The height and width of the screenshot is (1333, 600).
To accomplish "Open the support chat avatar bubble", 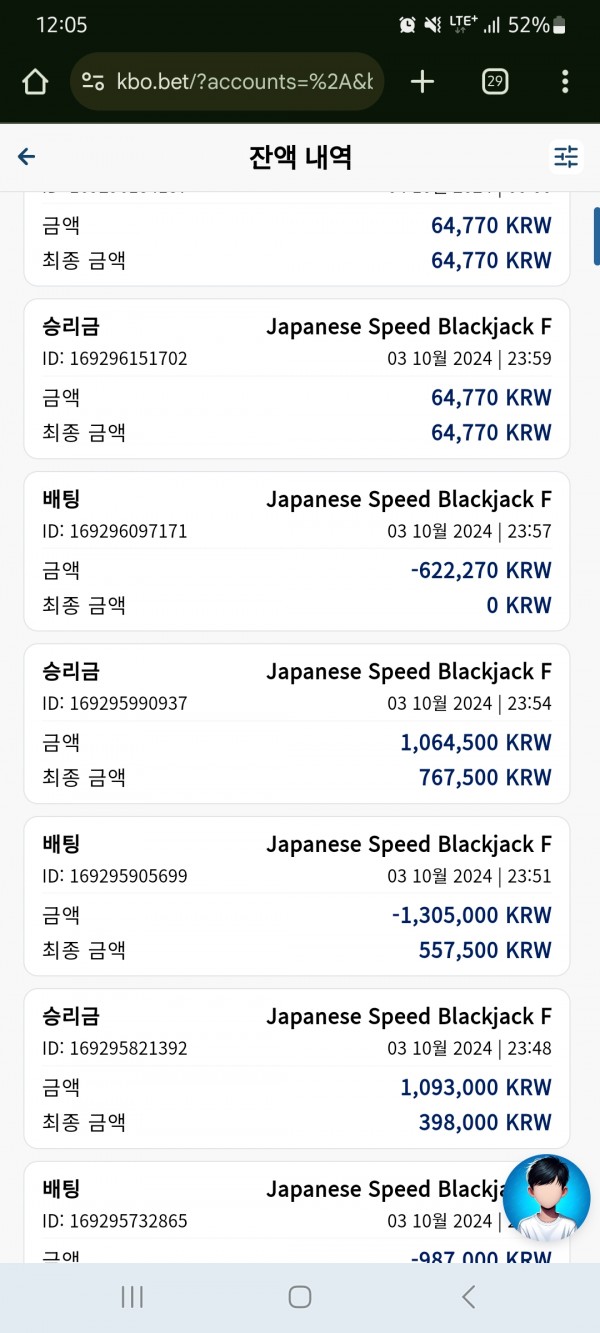I will (x=546, y=1198).
